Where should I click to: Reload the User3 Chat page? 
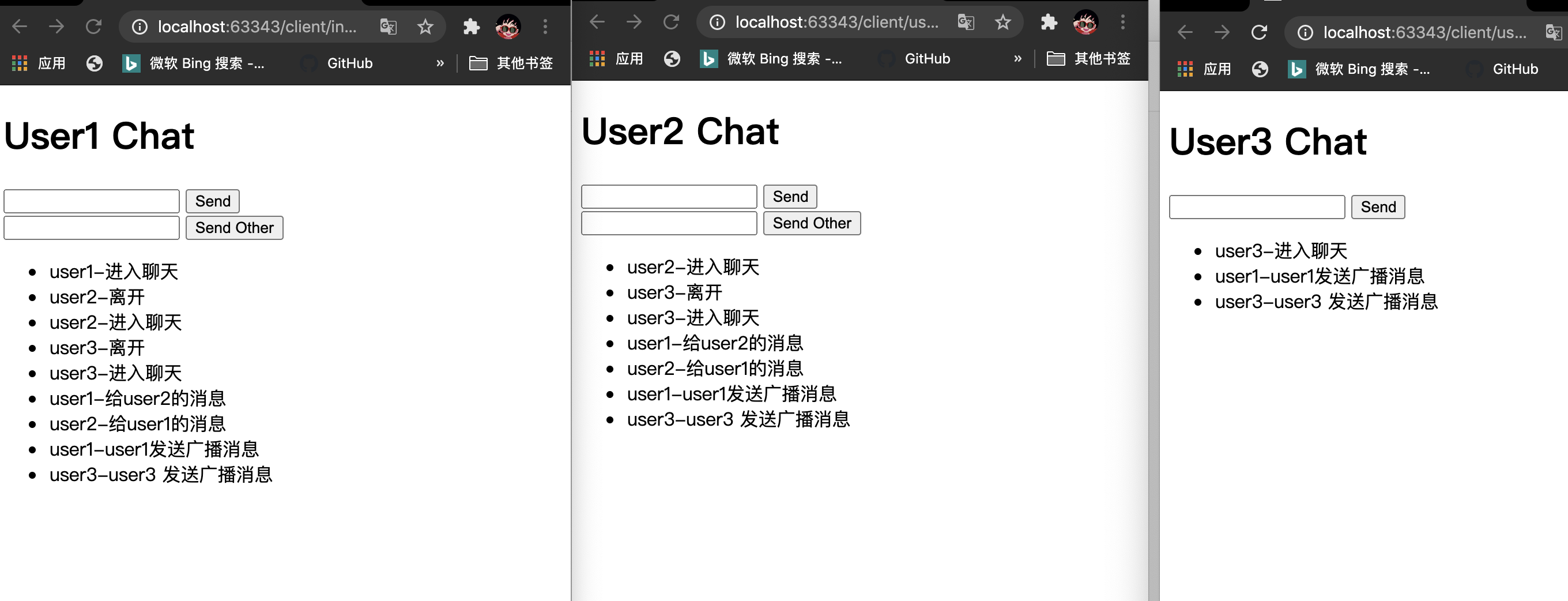tap(1260, 32)
